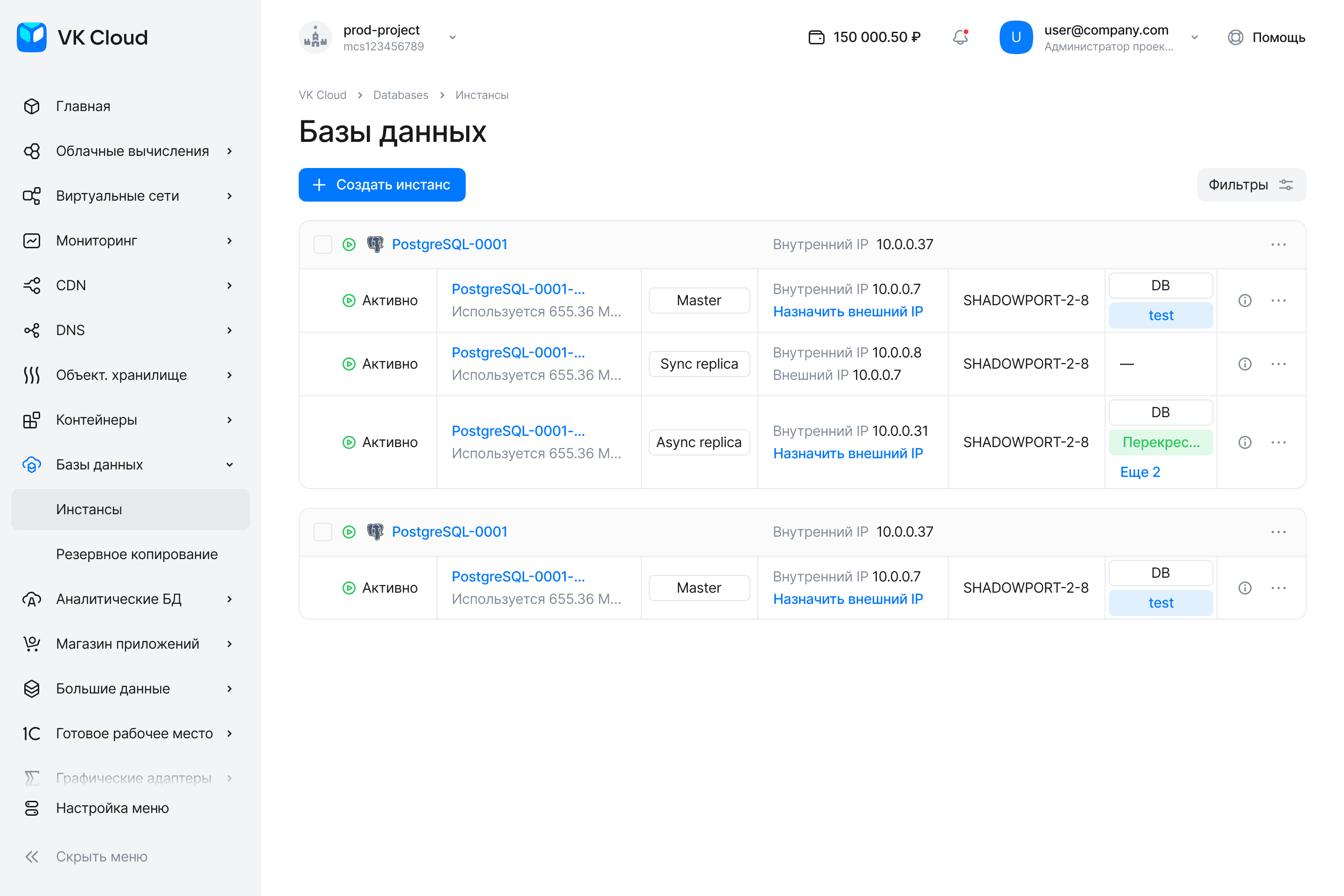Click the Магазин приложений cart icon

(x=32, y=644)
